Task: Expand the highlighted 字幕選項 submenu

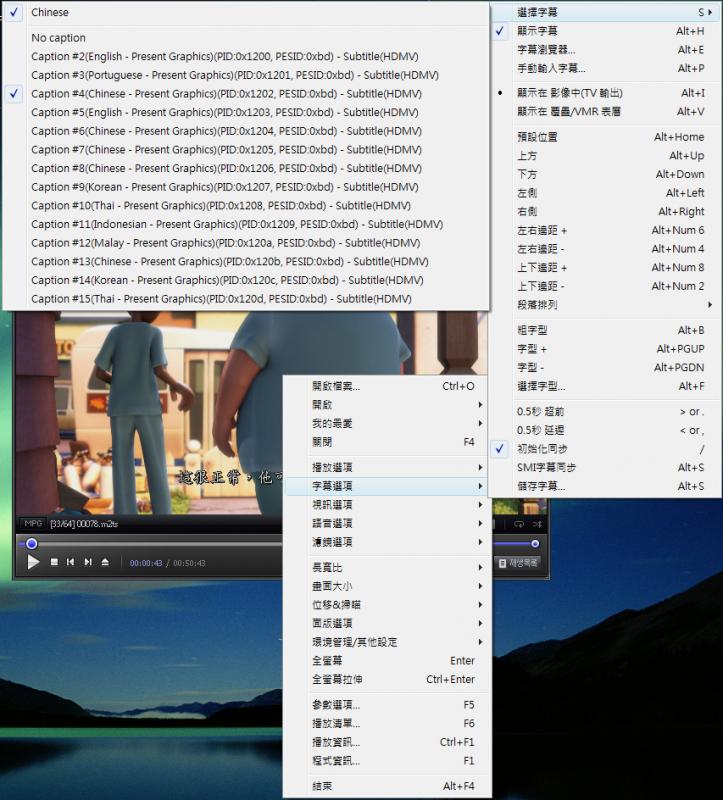Action: point(387,486)
